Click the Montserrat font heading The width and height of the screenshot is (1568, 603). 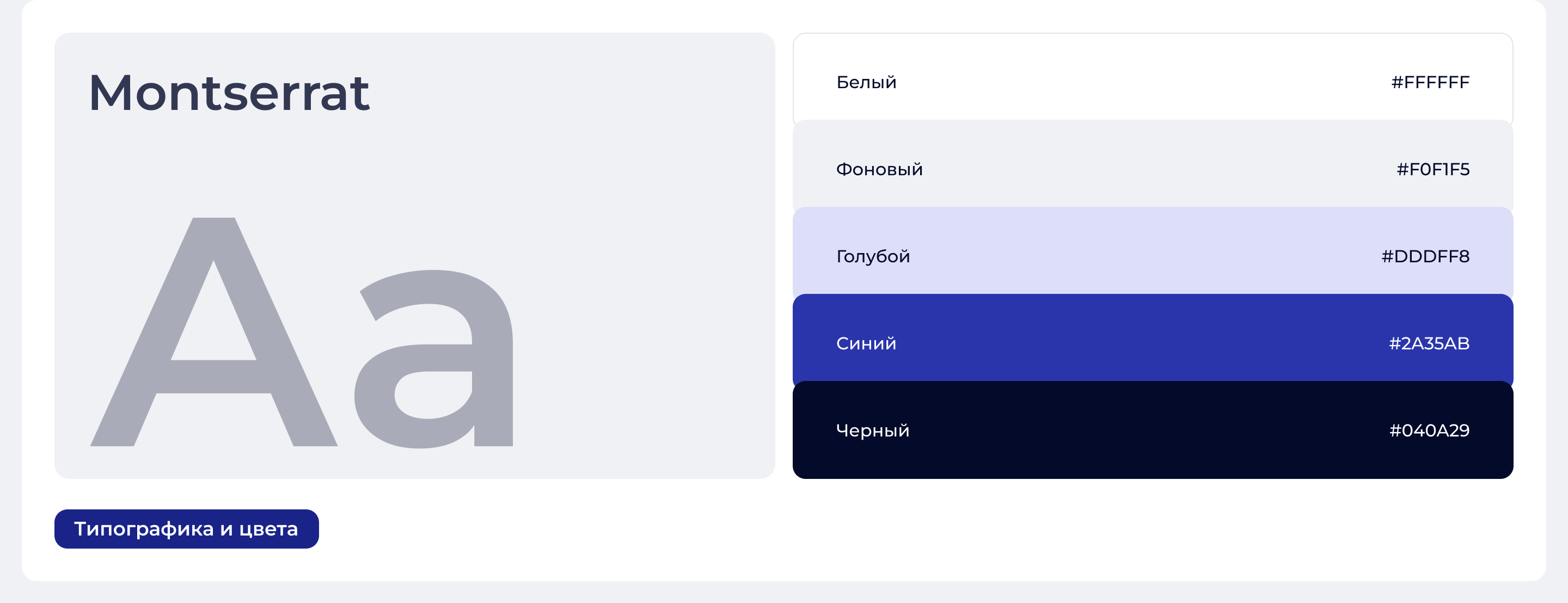pyautogui.click(x=229, y=93)
